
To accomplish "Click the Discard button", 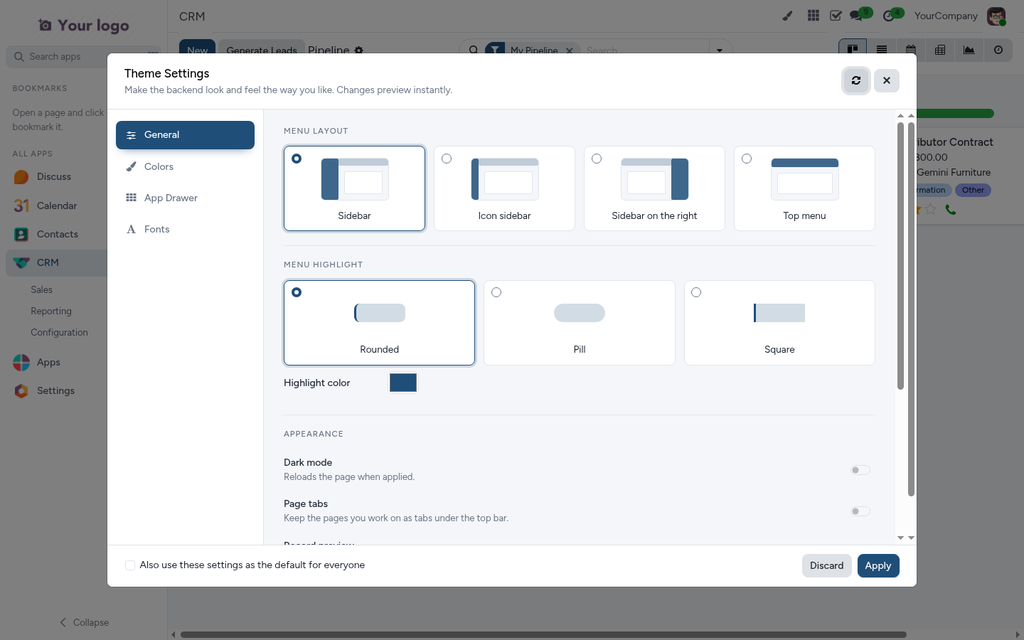I will 826,566.
